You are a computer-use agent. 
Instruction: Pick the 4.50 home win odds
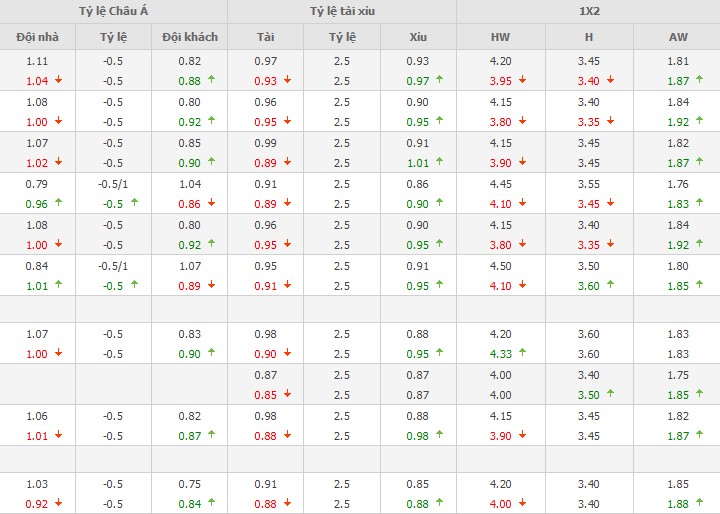pos(500,266)
